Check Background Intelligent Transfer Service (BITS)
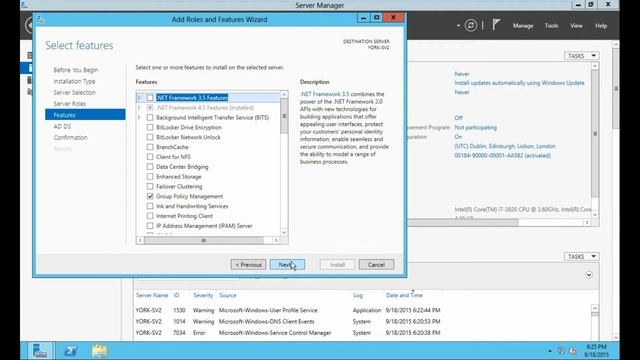The image size is (640, 360). click(150, 118)
